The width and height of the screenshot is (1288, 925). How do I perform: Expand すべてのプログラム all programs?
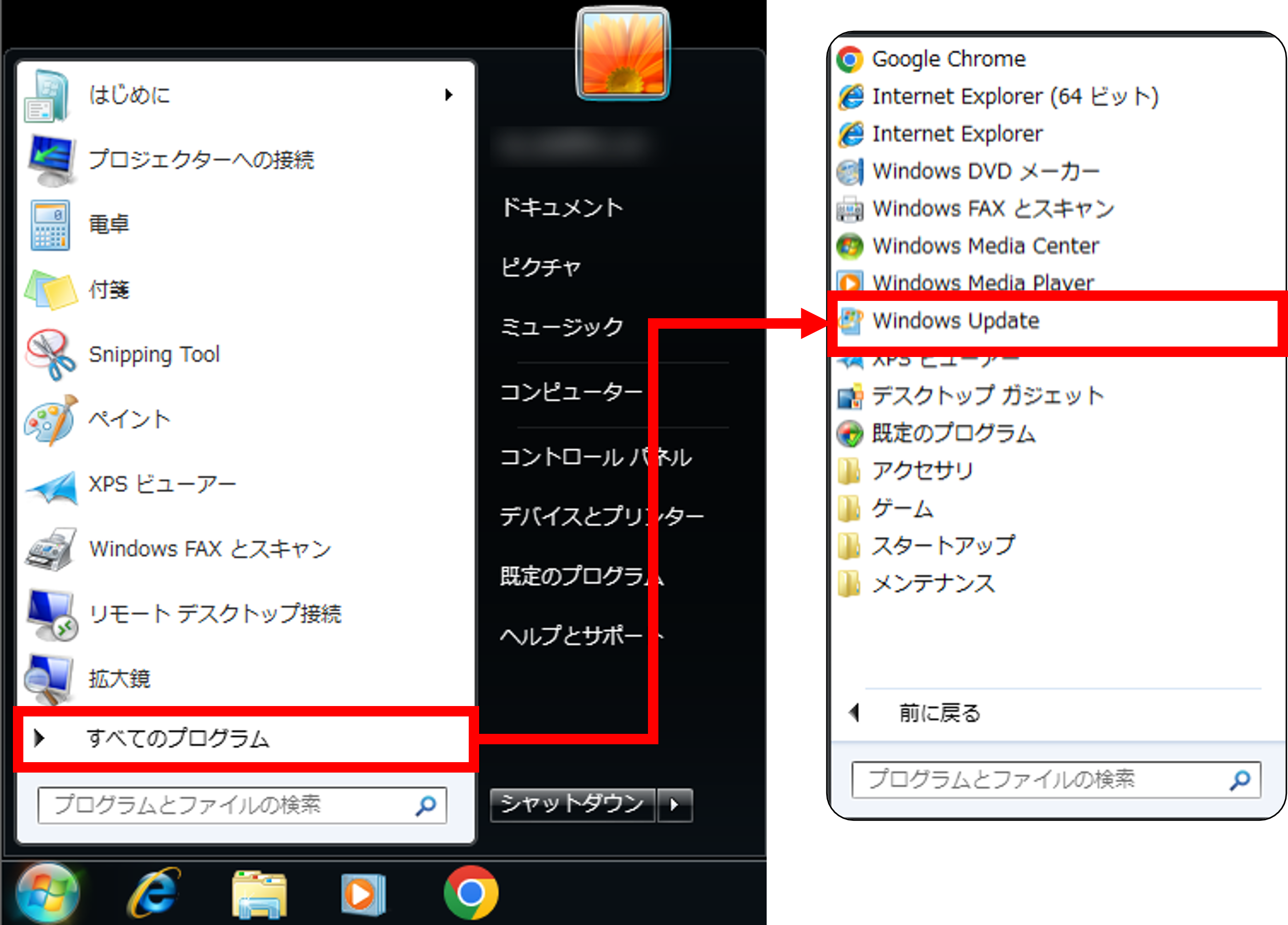[245, 738]
